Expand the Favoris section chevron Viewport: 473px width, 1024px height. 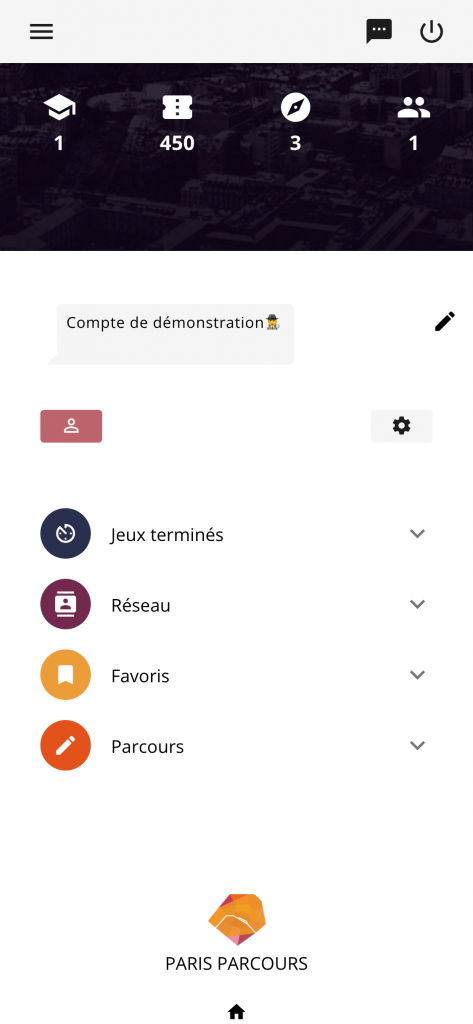(417, 675)
